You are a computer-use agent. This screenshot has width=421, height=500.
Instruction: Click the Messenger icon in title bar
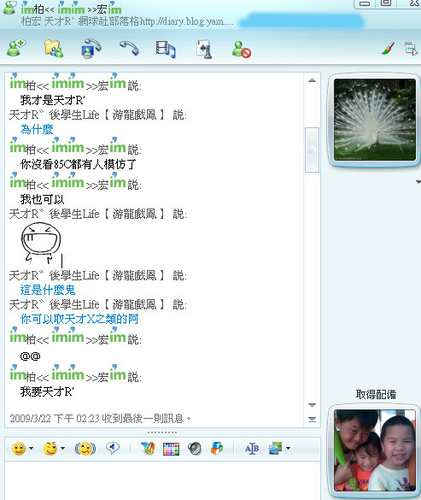pyautogui.click(x=9, y=8)
